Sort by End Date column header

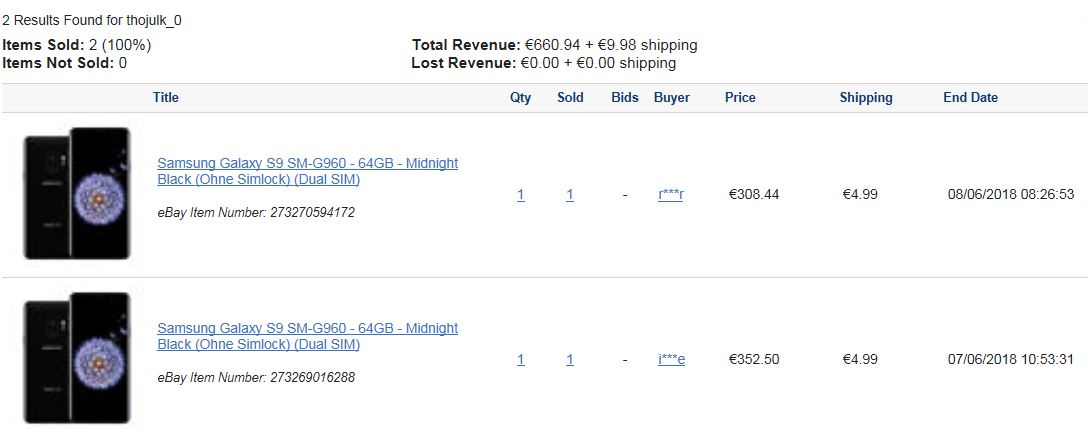(971, 98)
